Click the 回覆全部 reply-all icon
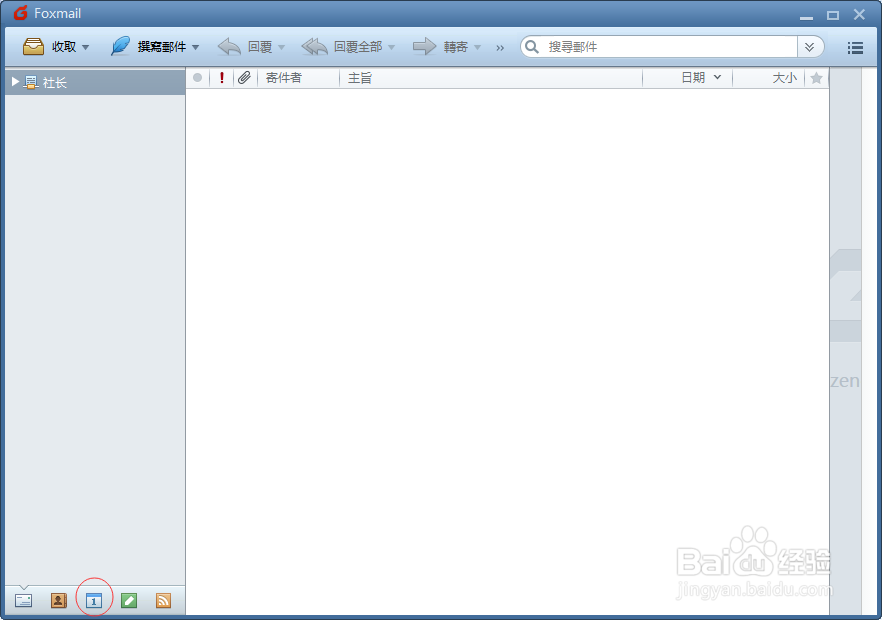The image size is (882, 620). [314, 47]
